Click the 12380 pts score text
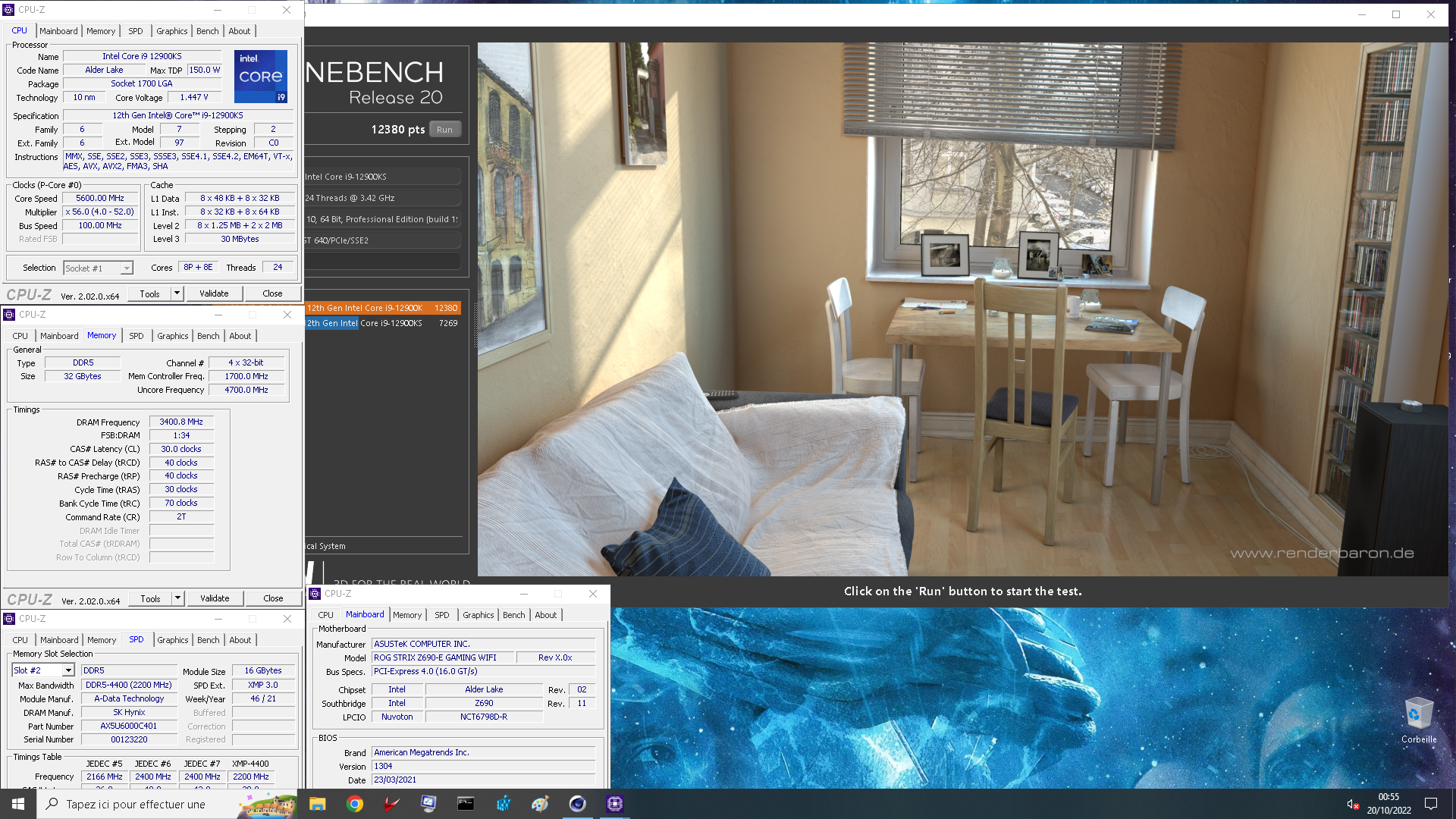1456x819 pixels. coord(397,130)
